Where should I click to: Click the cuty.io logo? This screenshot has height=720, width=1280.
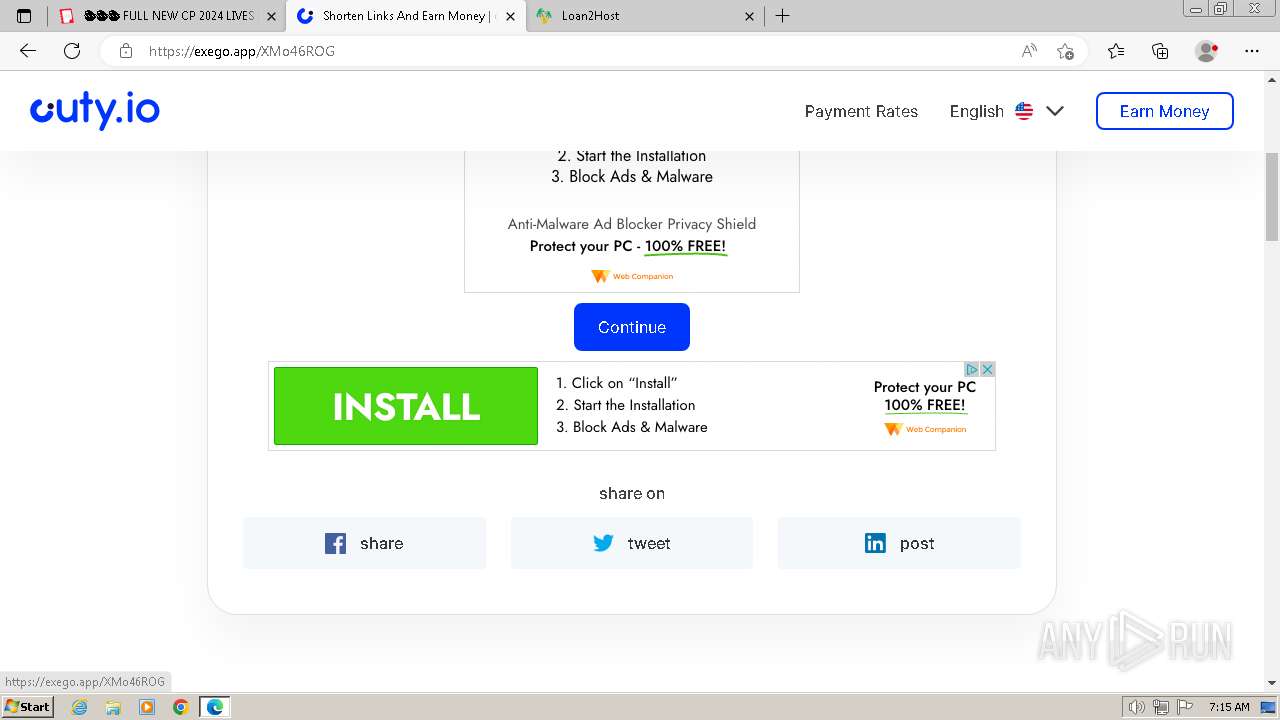click(x=95, y=110)
